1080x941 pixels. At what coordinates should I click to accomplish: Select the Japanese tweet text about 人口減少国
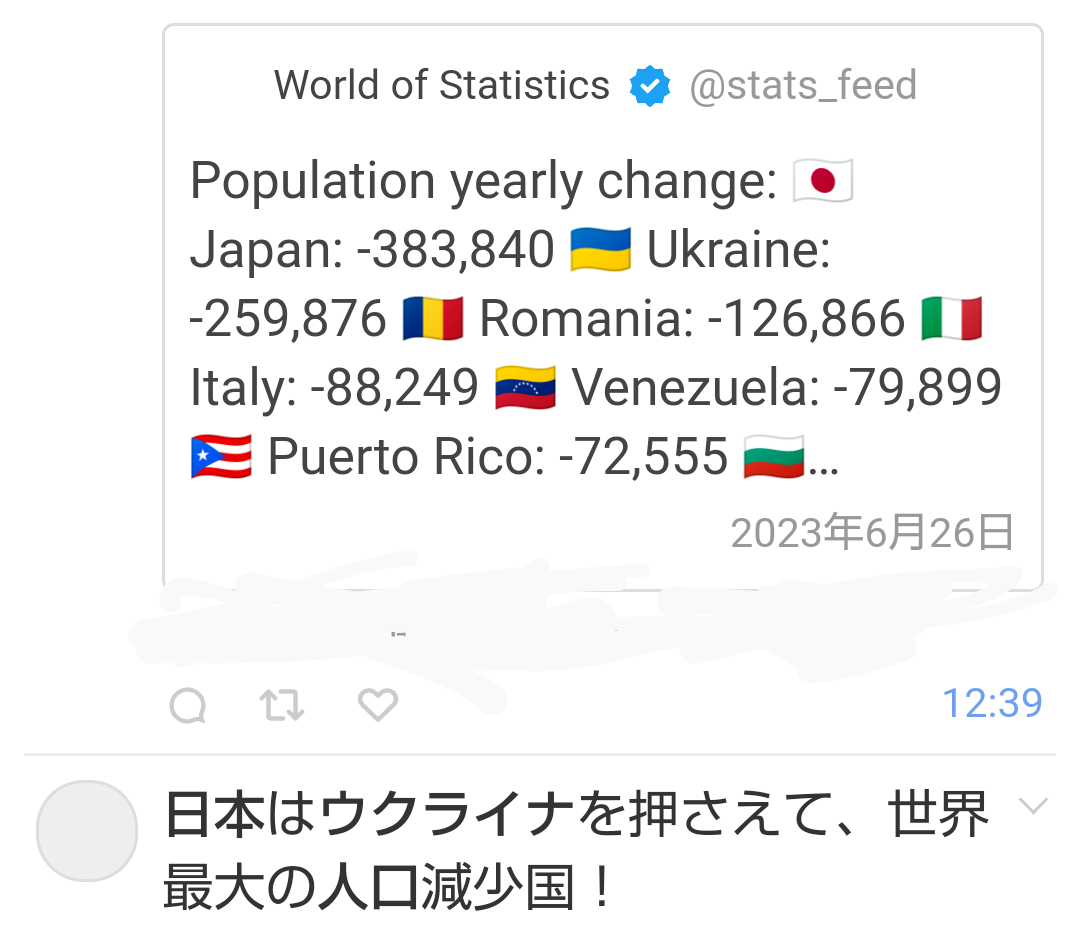(x=577, y=850)
